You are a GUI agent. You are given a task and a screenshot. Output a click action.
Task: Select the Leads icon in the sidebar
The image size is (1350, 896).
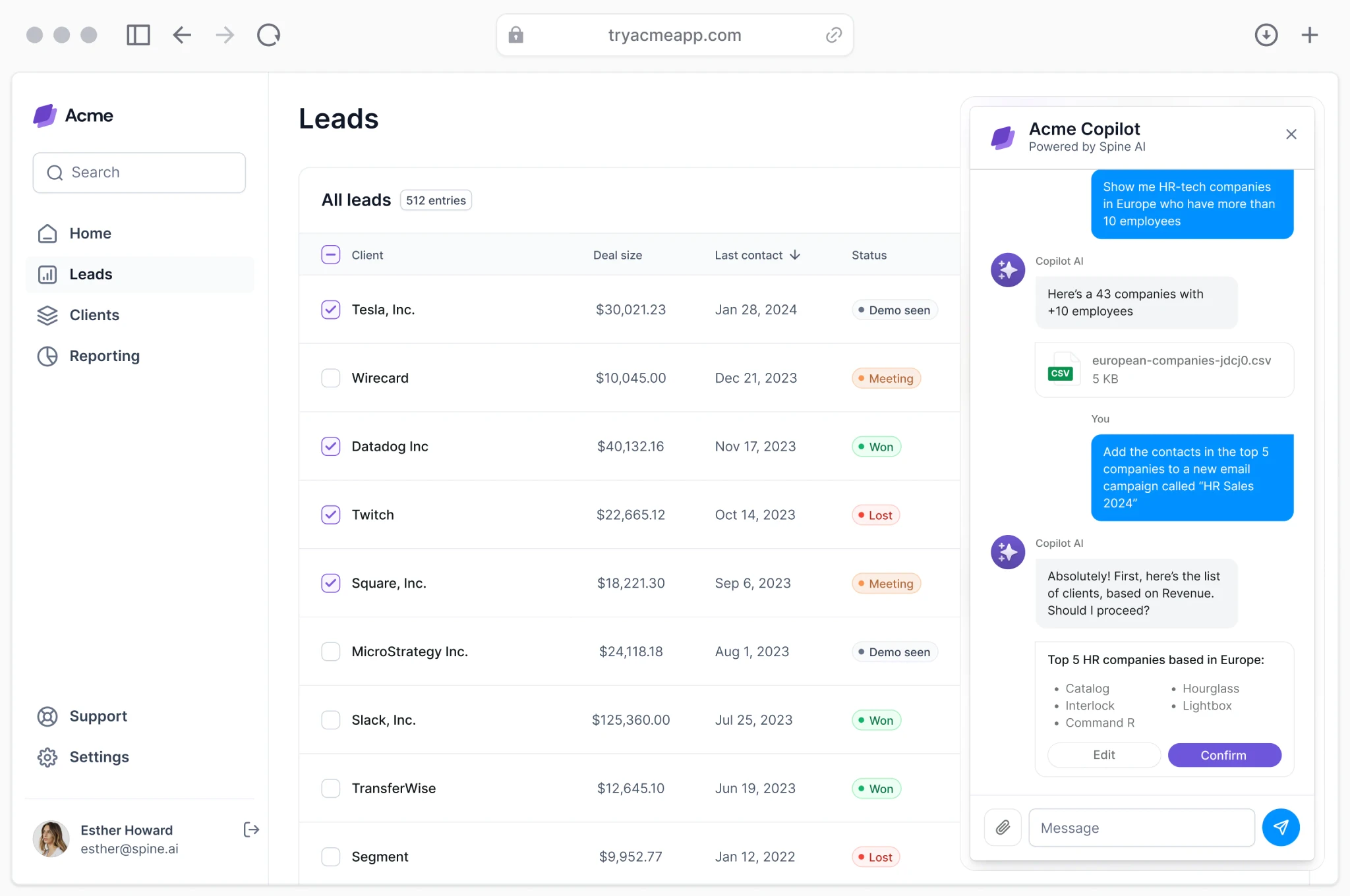47,275
